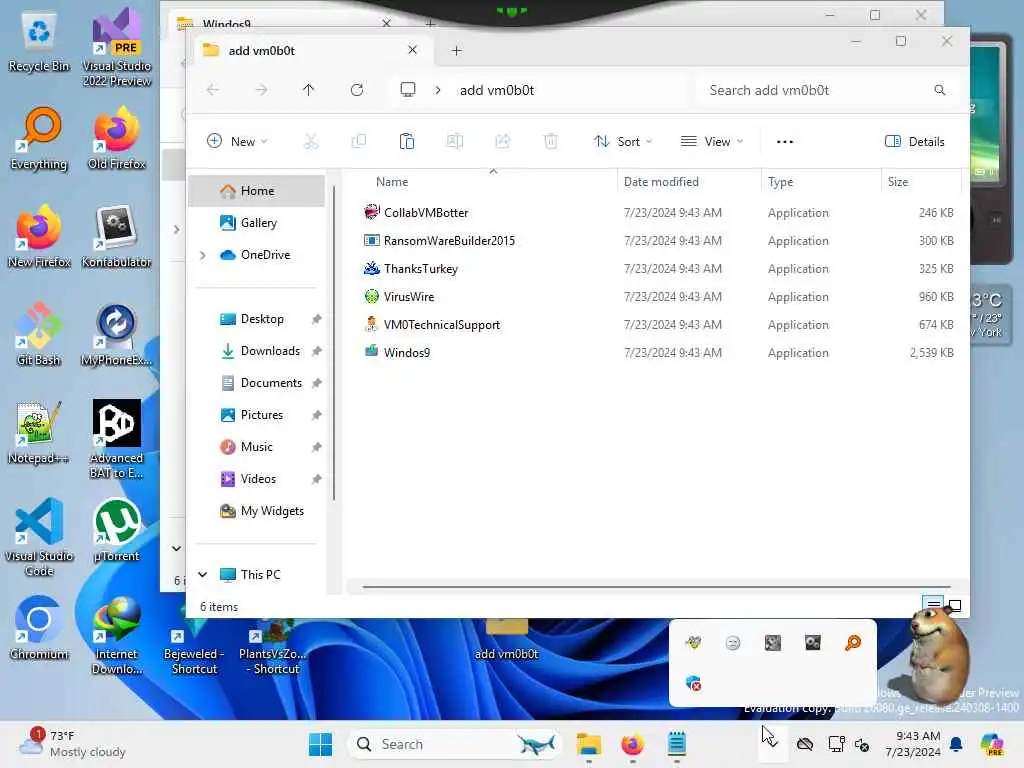
Task: Sort by Name column header
Action: pyautogui.click(x=392, y=182)
